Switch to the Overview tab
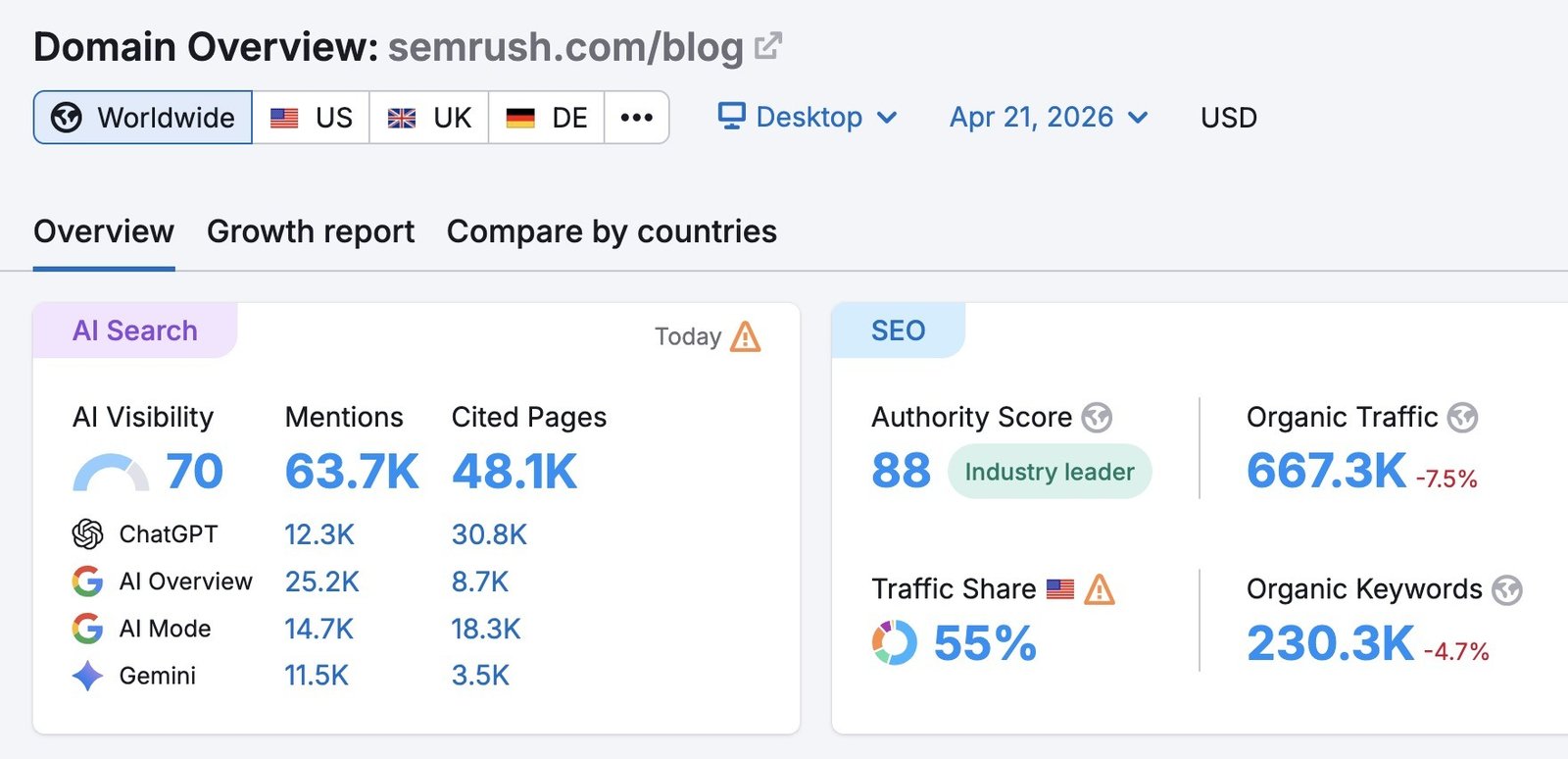Image resolution: width=1568 pixels, height=759 pixels. [x=104, y=231]
